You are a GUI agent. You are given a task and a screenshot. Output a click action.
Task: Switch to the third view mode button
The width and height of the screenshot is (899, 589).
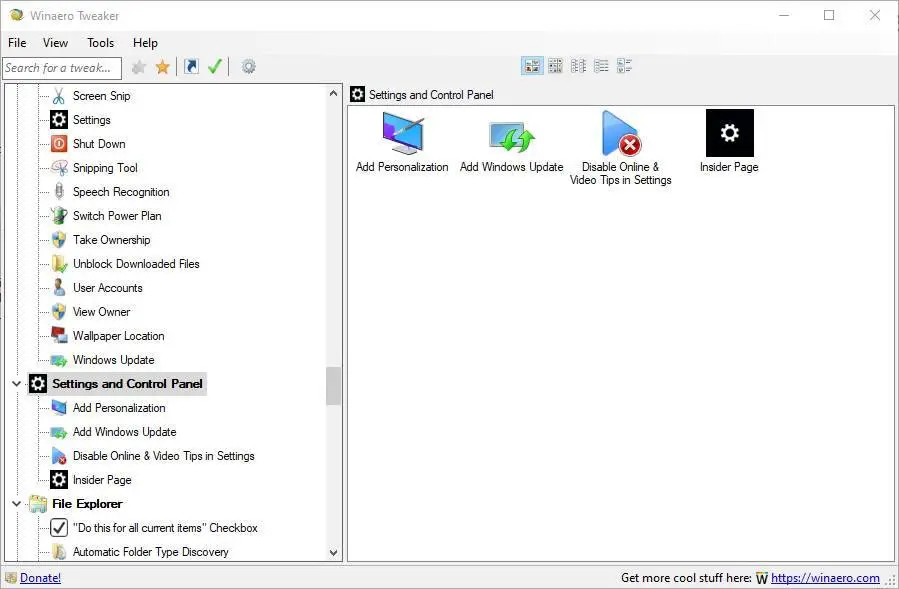point(578,66)
